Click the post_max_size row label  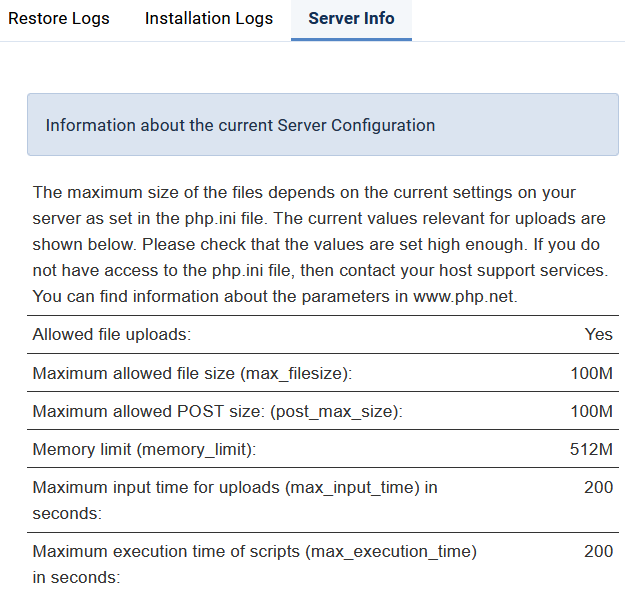[218, 411]
